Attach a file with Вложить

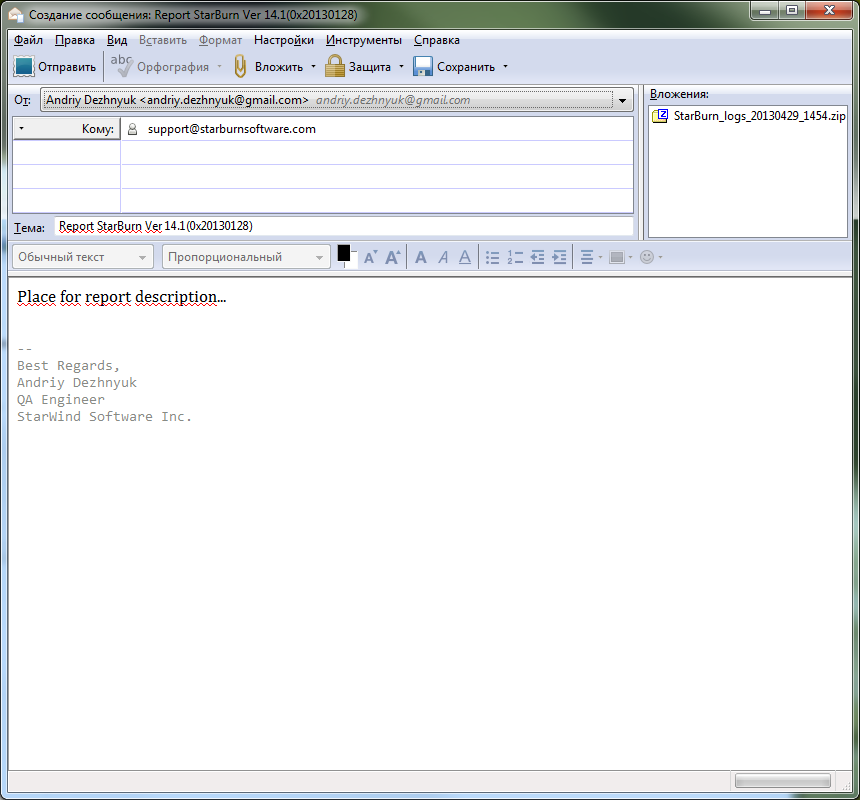268,67
